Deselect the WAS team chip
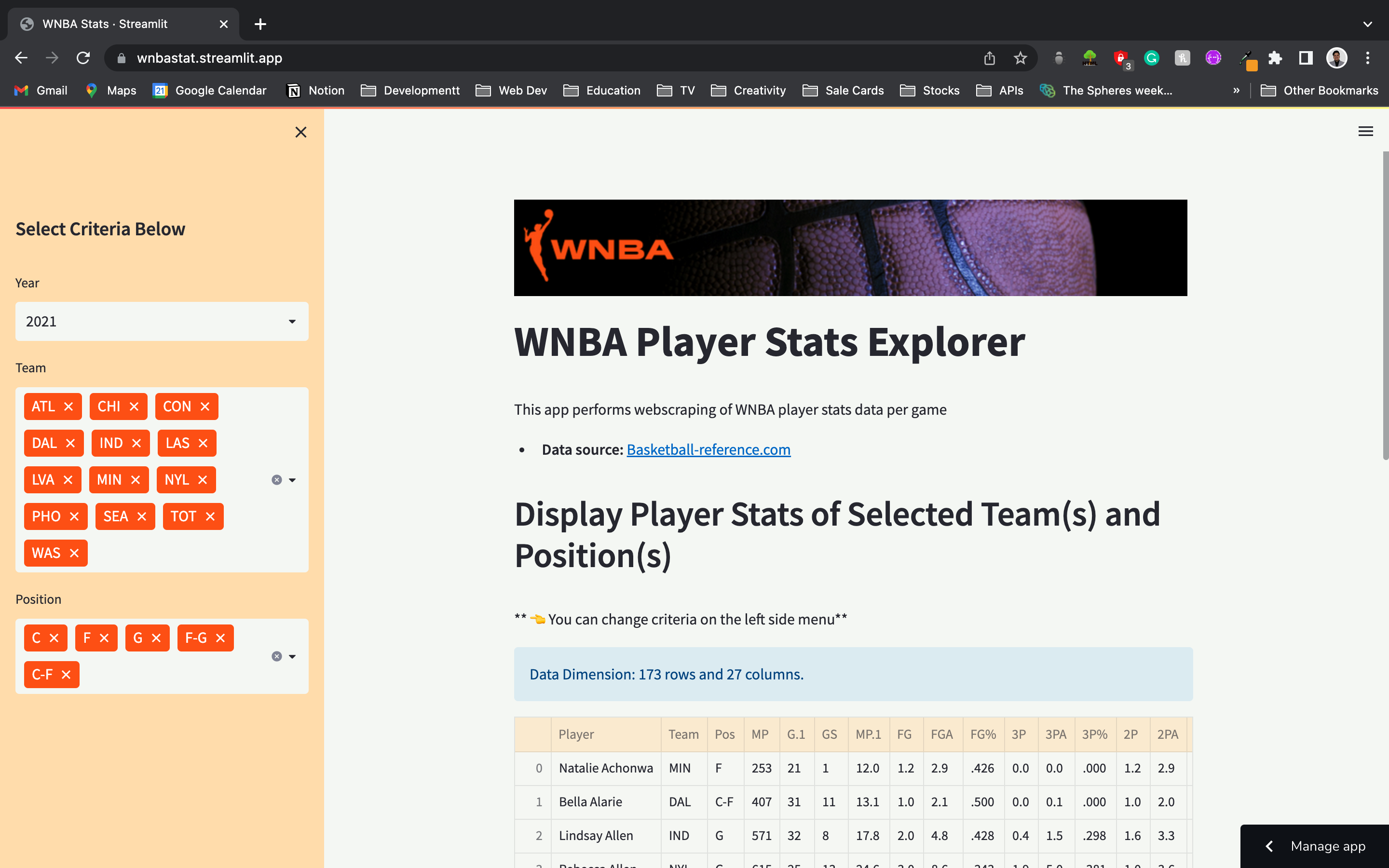The image size is (1389, 868). click(74, 554)
